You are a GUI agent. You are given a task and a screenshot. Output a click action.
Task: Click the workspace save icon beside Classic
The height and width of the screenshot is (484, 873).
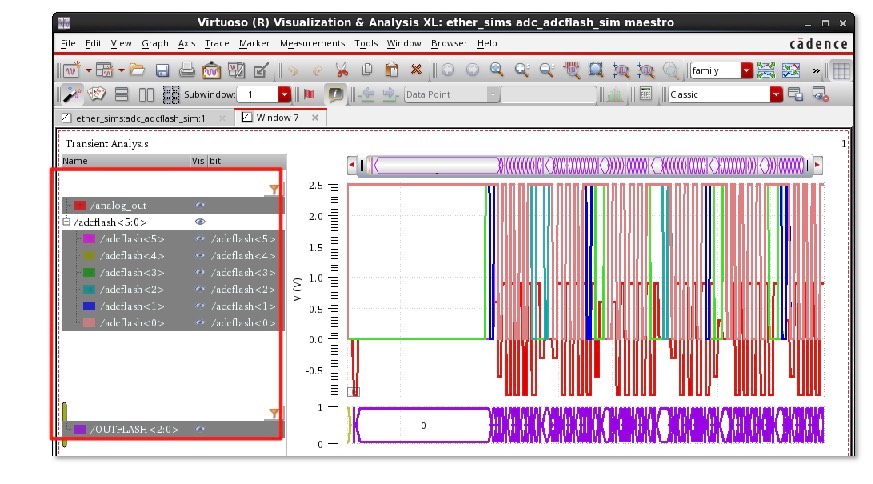(x=796, y=95)
